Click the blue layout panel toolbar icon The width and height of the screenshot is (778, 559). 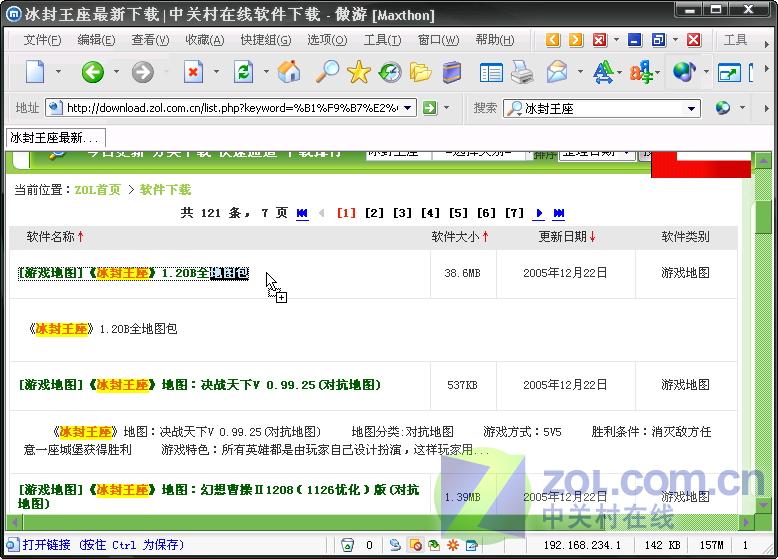[x=491, y=73]
